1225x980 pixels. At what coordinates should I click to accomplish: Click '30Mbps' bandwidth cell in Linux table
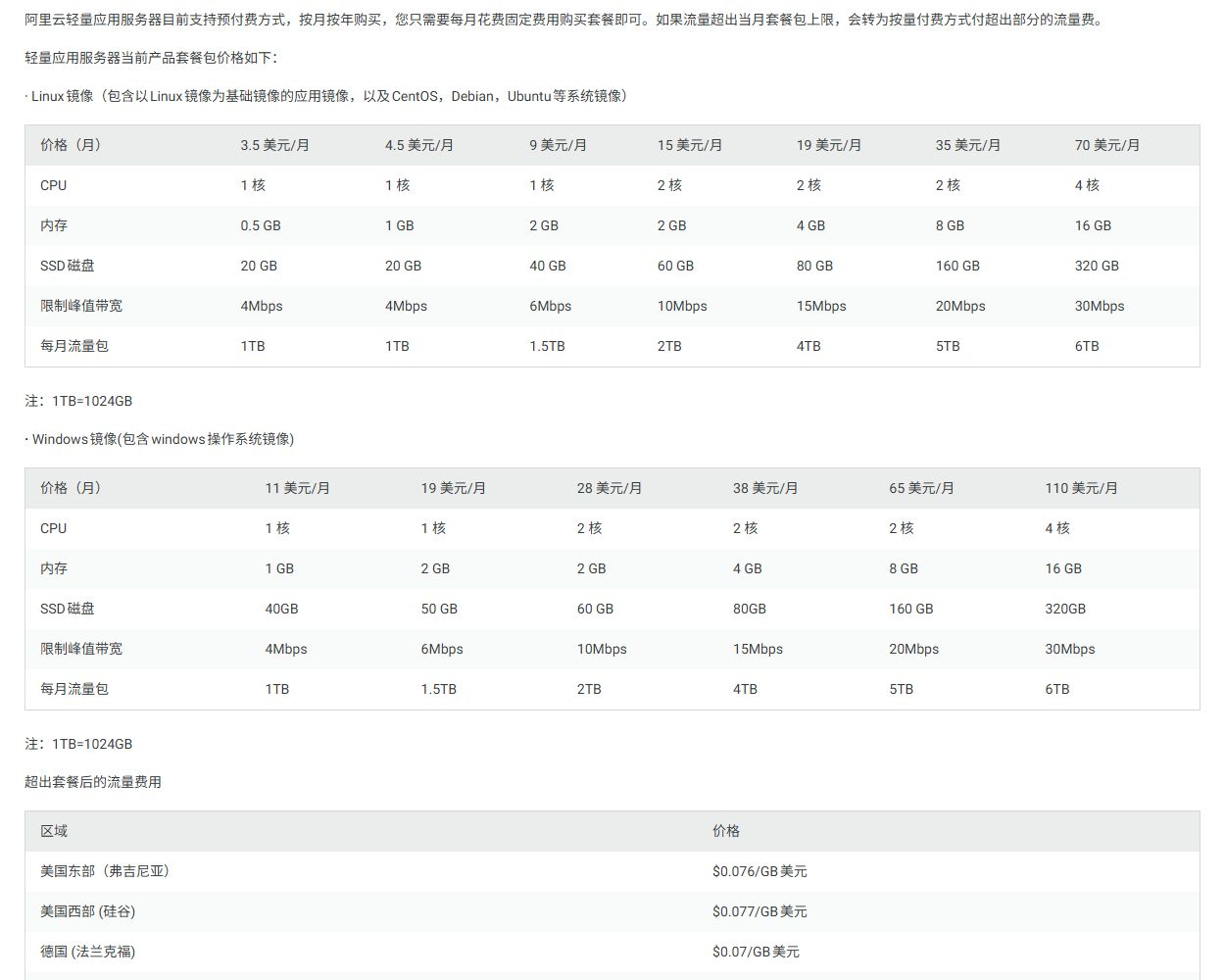point(1100,306)
